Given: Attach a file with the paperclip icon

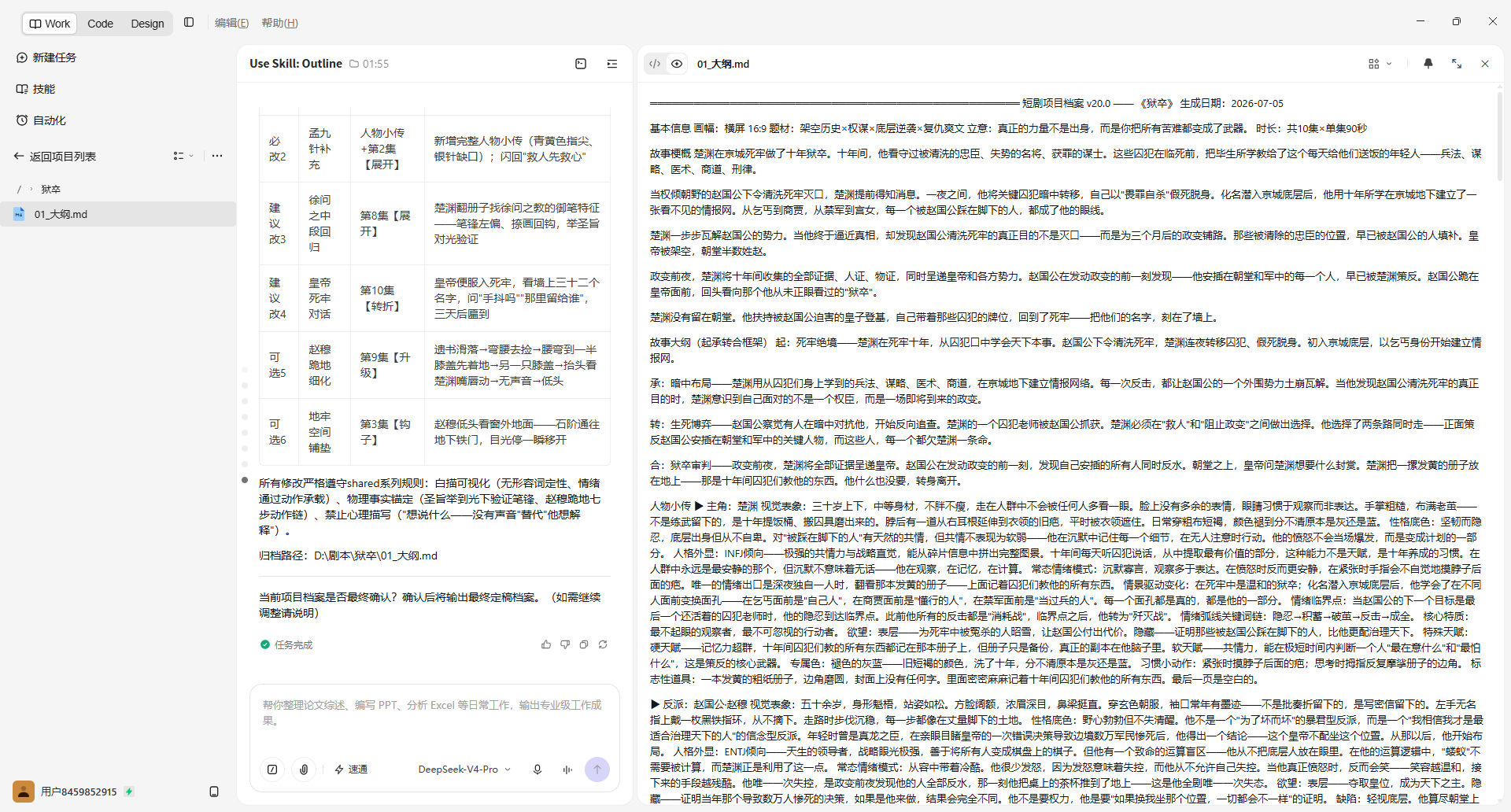Looking at the screenshot, I should coord(304,770).
